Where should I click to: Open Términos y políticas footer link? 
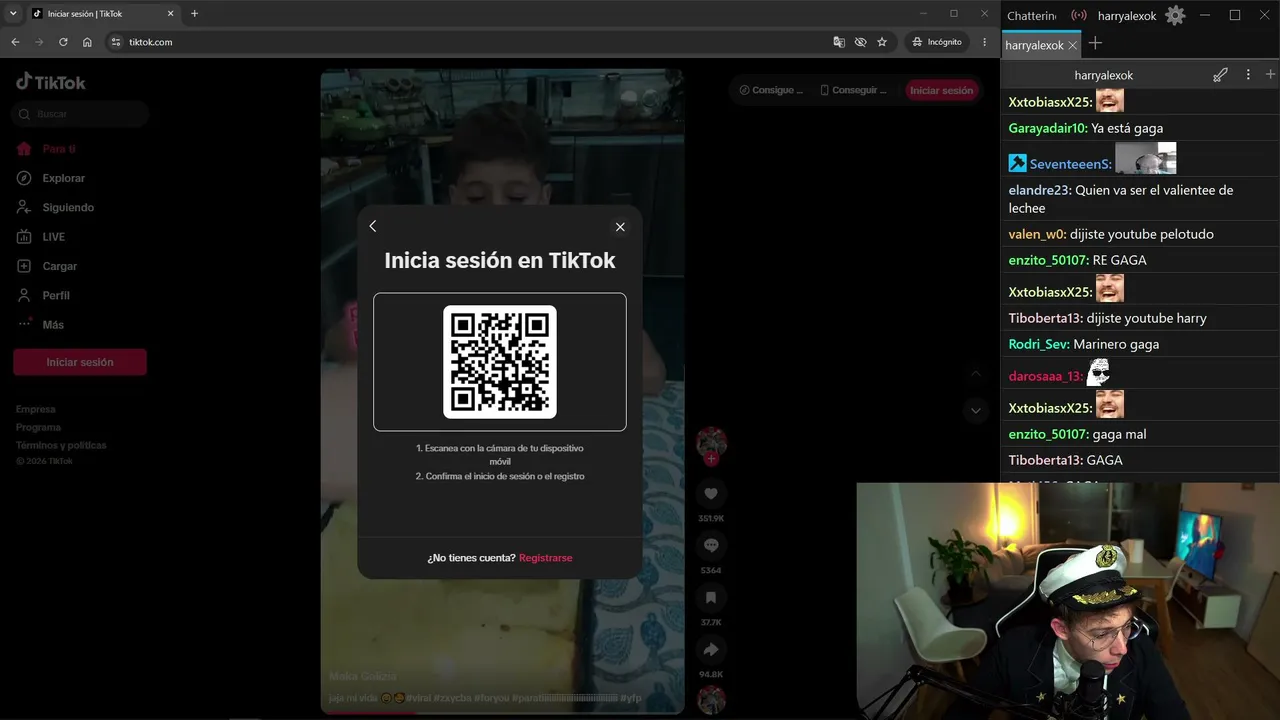[x=61, y=445]
